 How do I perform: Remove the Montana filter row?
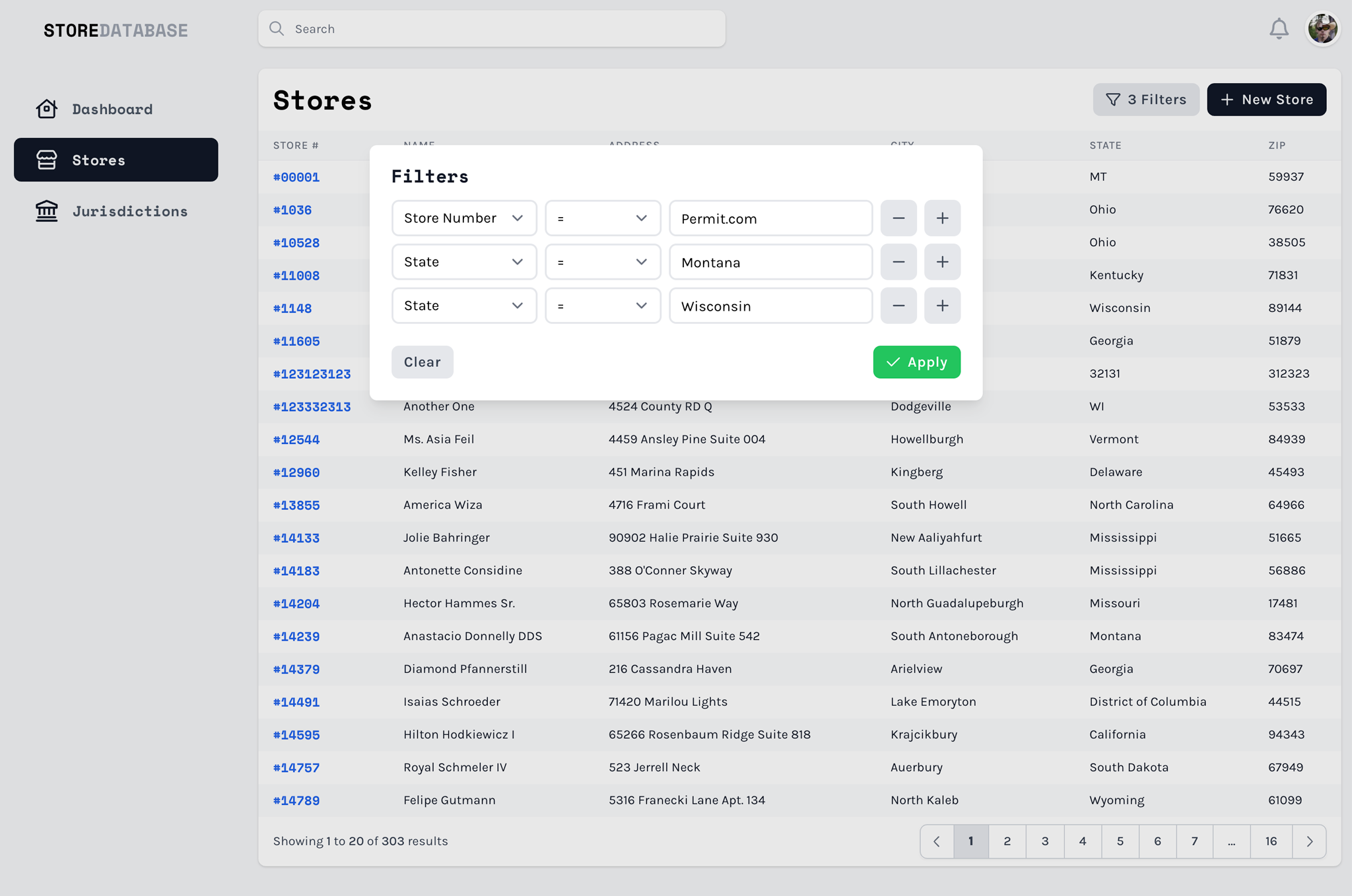point(898,262)
